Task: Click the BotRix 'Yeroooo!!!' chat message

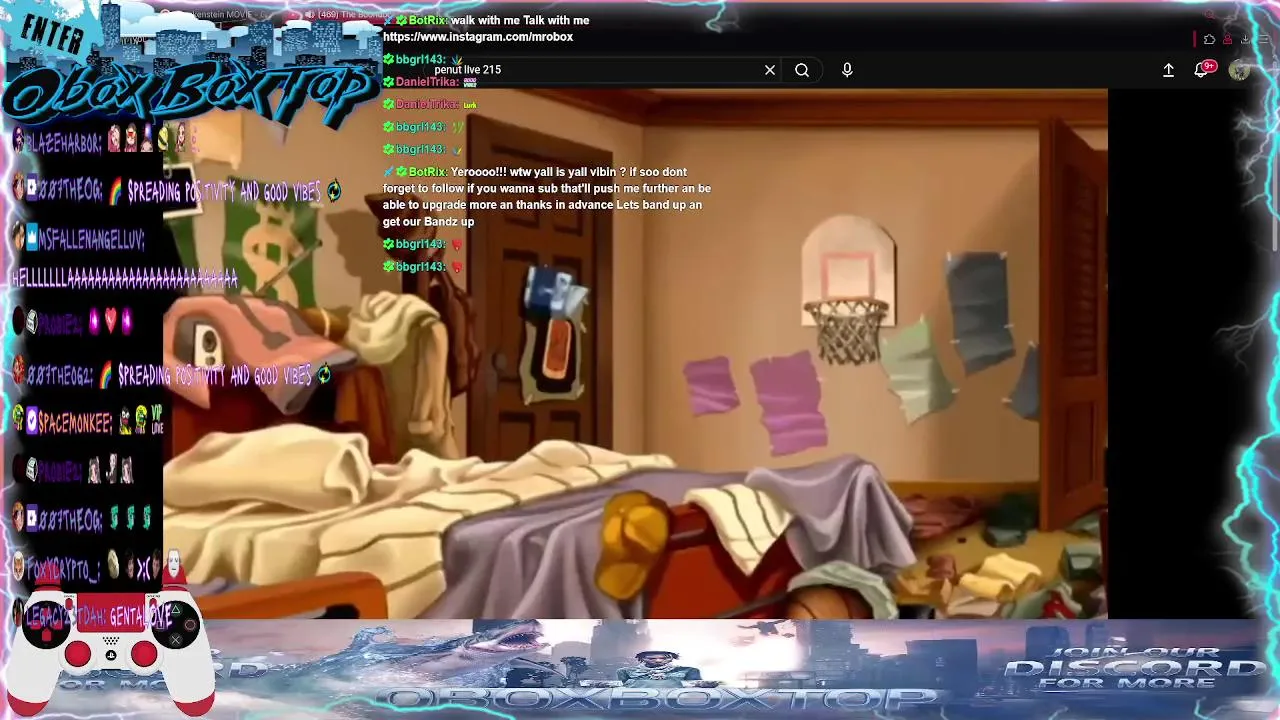Action: tap(548, 197)
